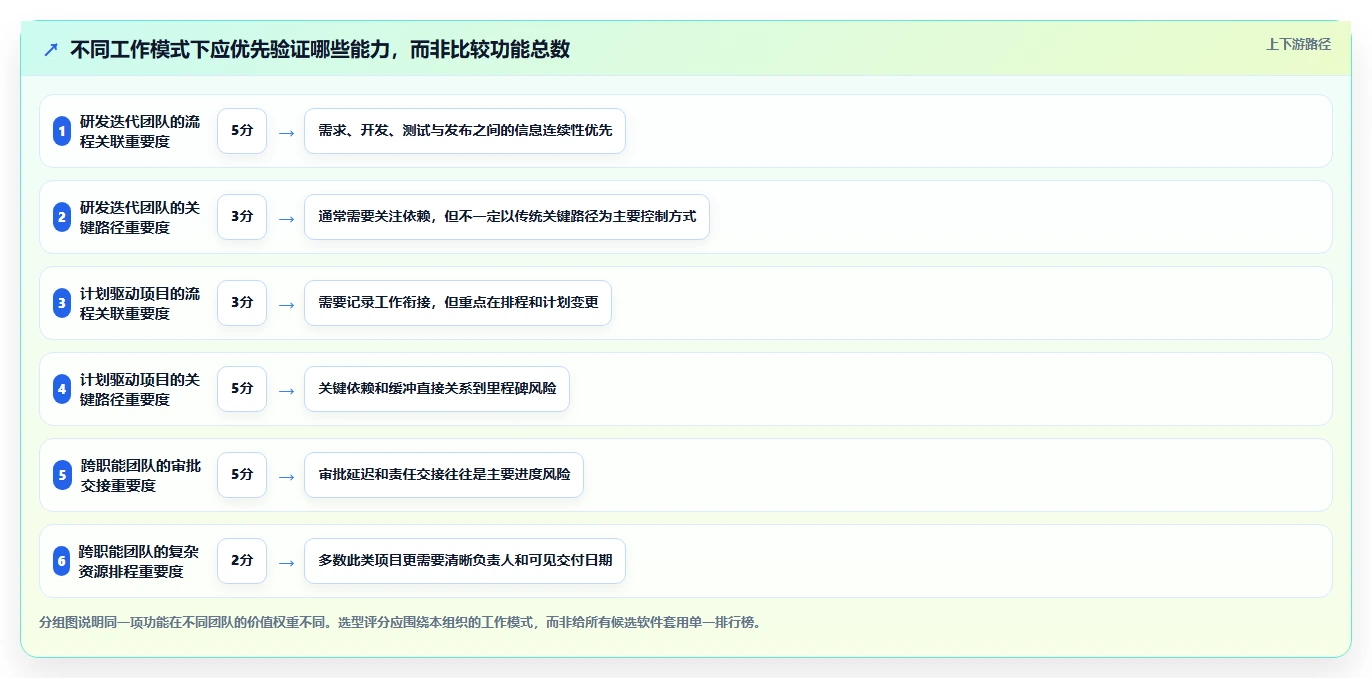Viewport: 1372px width, 678px height.
Task: Click the label 研发迭代团队的关键路径重要度
Action: click(140, 217)
